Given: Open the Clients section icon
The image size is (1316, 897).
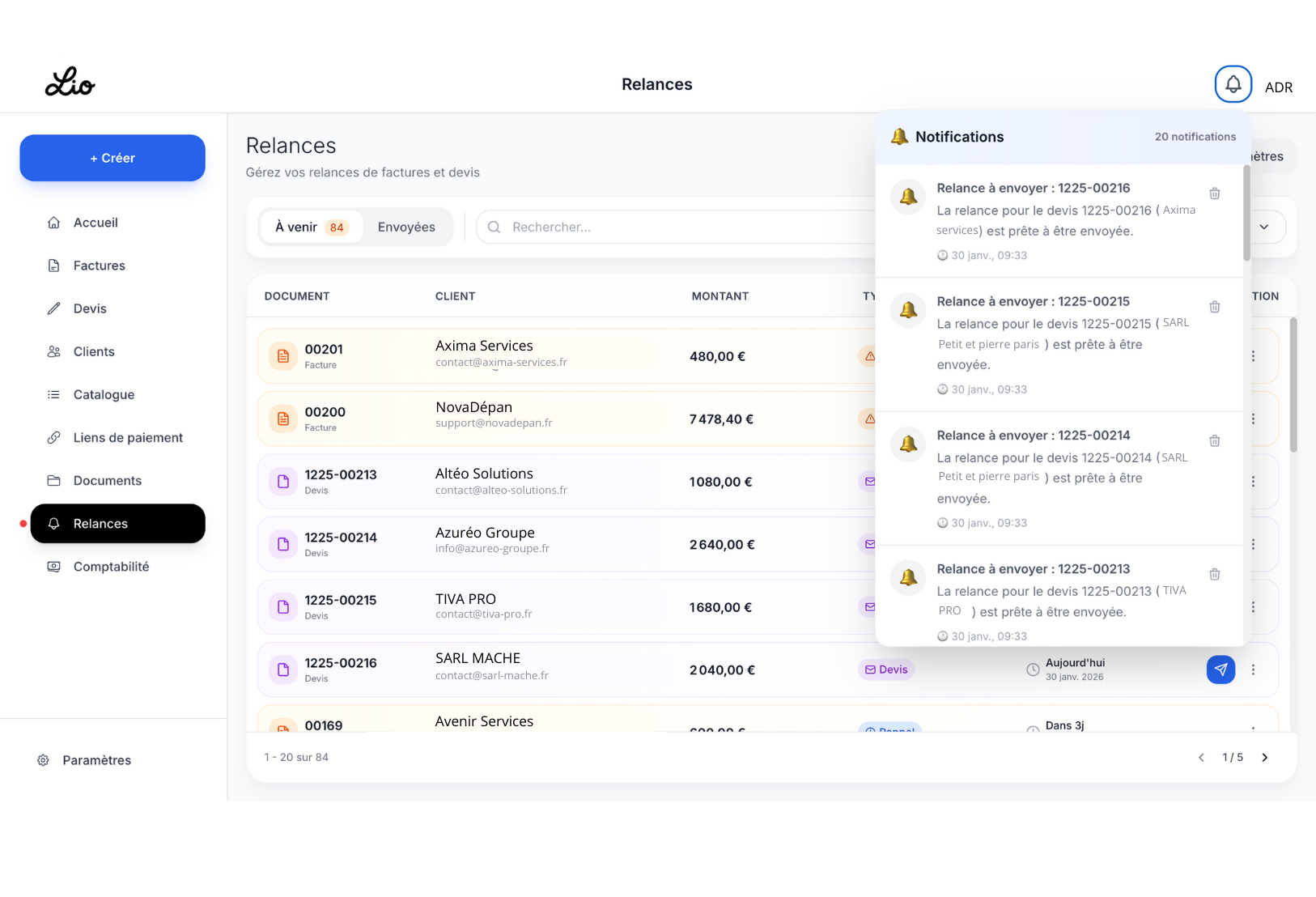Looking at the screenshot, I should [x=54, y=351].
